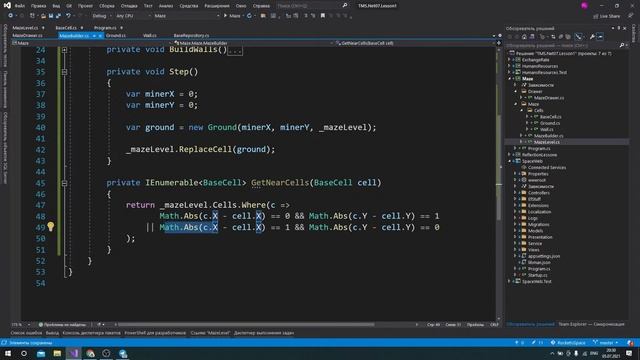Collapse the GetNearCells method at line 45
Screen dimensions: 640x360
point(64,183)
